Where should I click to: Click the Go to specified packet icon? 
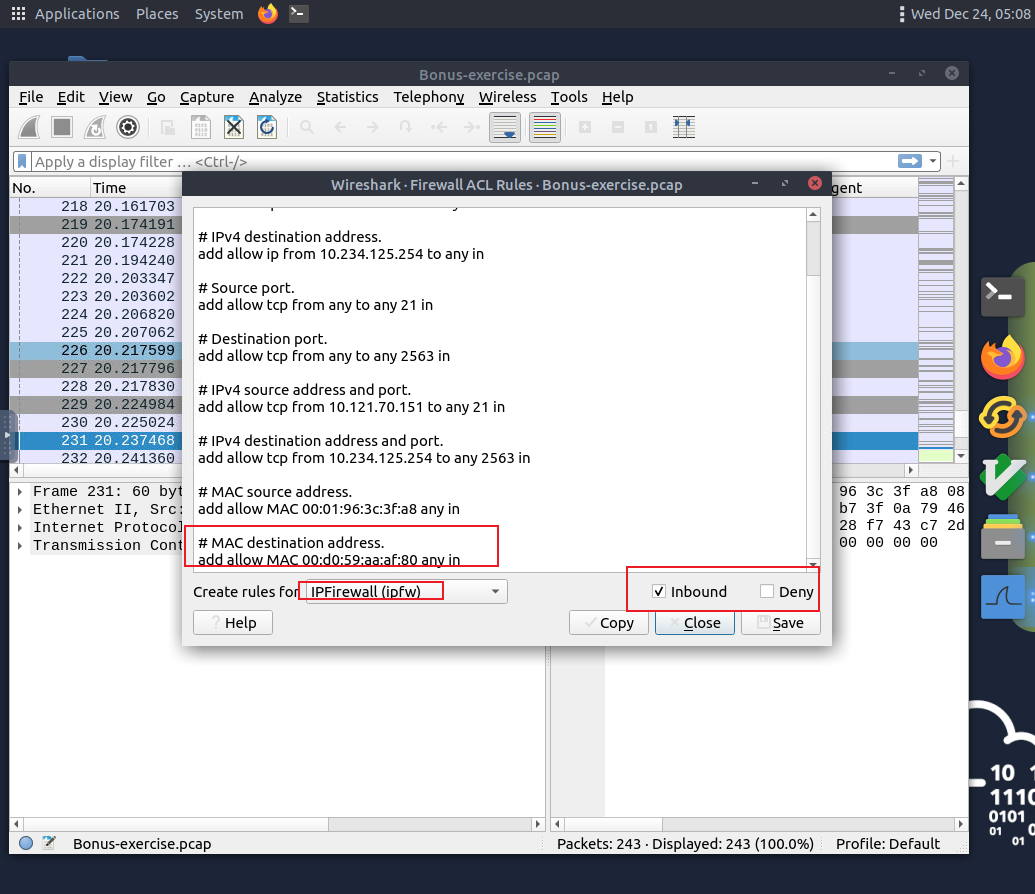click(406, 127)
